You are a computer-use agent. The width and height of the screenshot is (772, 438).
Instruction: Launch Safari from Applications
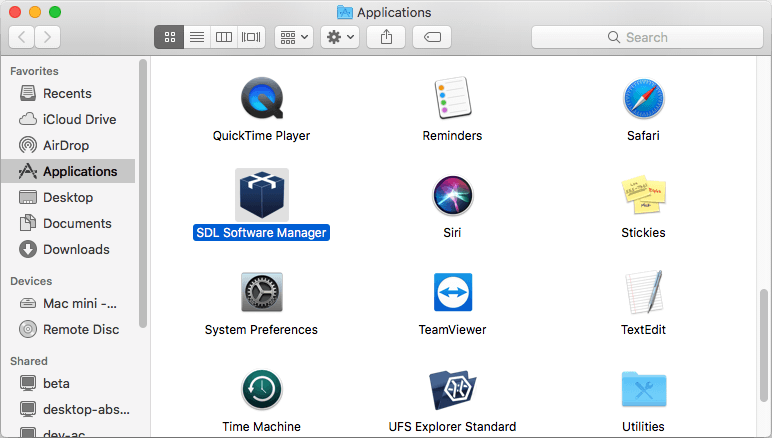click(x=643, y=98)
